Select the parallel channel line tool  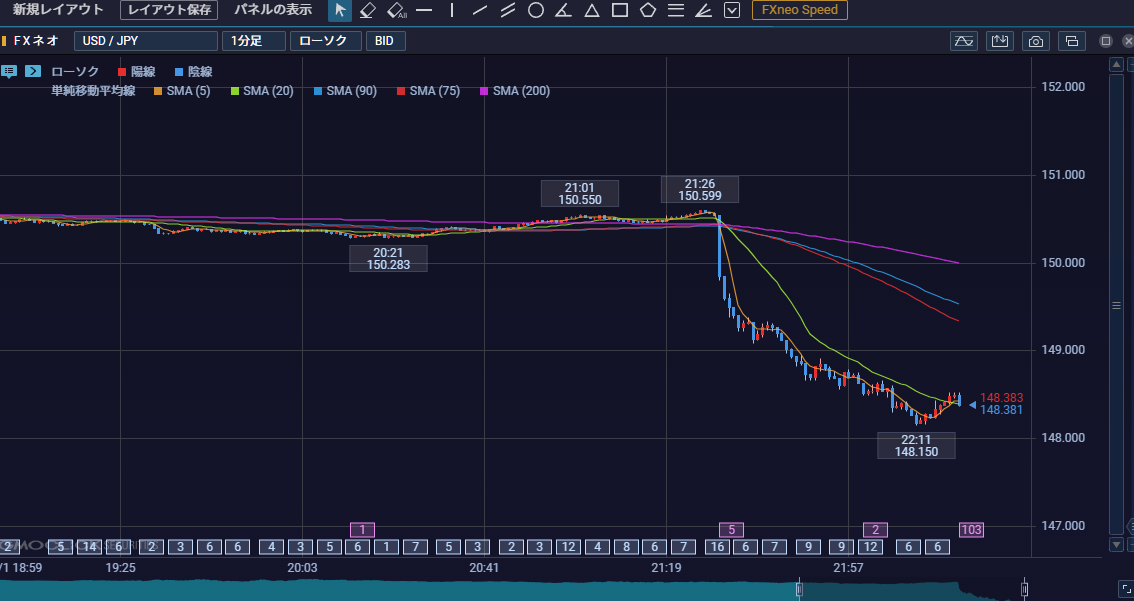[x=508, y=10]
